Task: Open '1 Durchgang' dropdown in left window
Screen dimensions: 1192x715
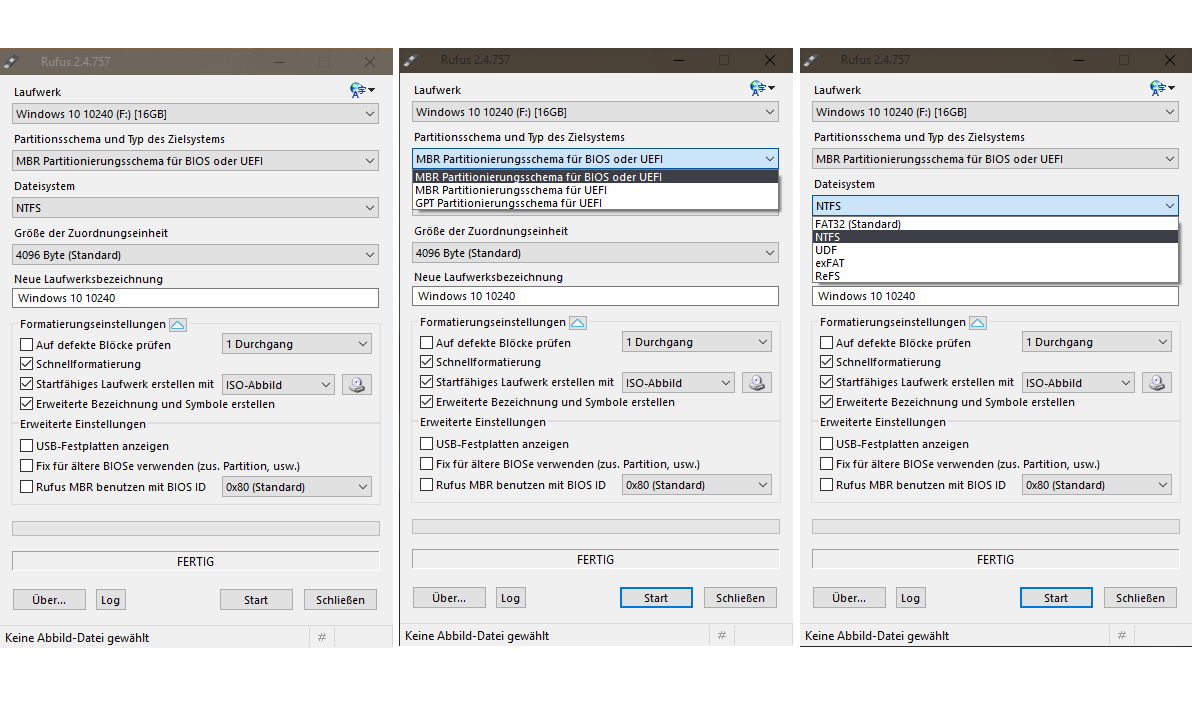Action: pyautogui.click(x=296, y=344)
